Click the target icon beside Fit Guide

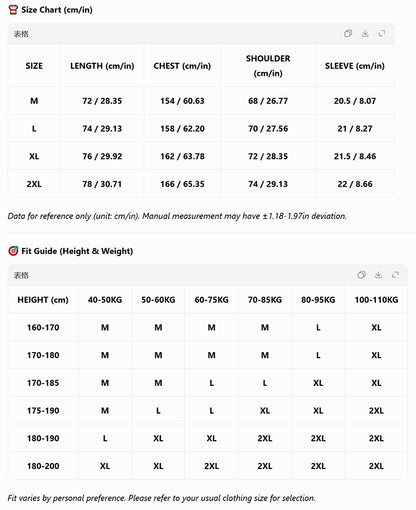[13, 251]
